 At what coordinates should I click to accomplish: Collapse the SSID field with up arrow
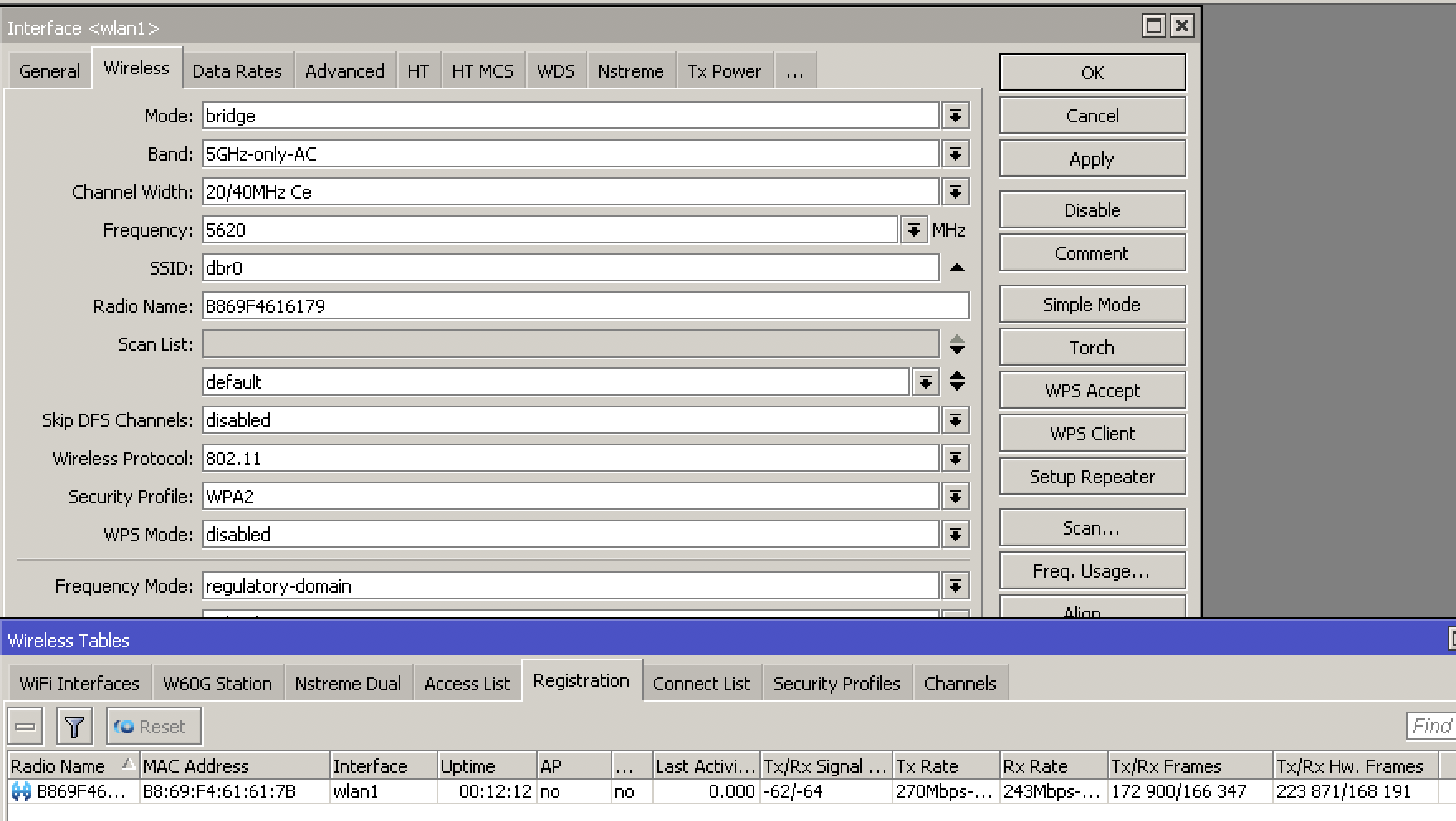pyautogui.click(x=956, y=268)
